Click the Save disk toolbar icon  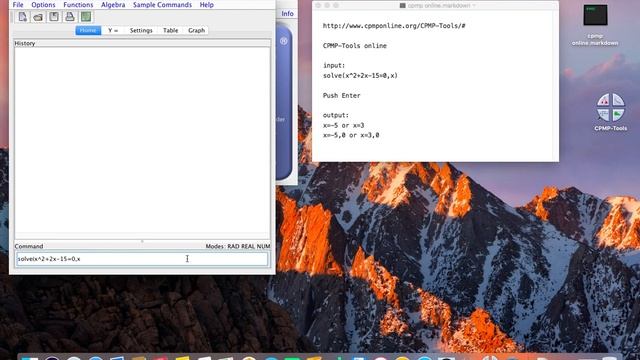(x=54, y=17)
